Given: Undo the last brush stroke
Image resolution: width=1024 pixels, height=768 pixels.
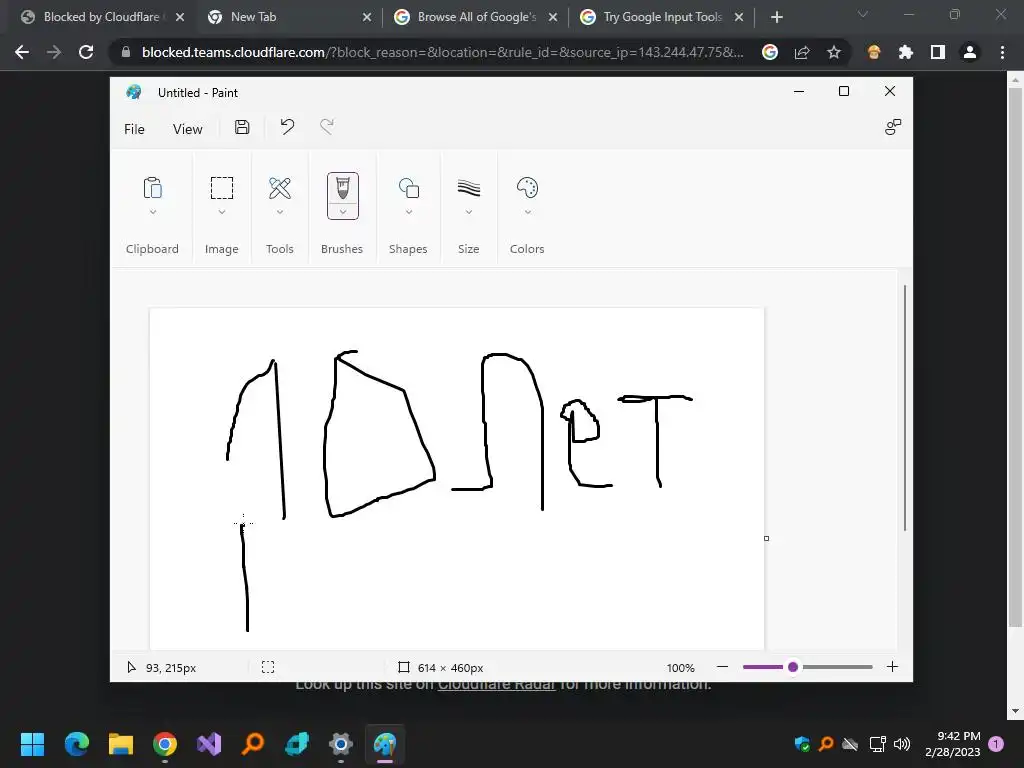Looking at the screenshot, I should tap(287, 127).
